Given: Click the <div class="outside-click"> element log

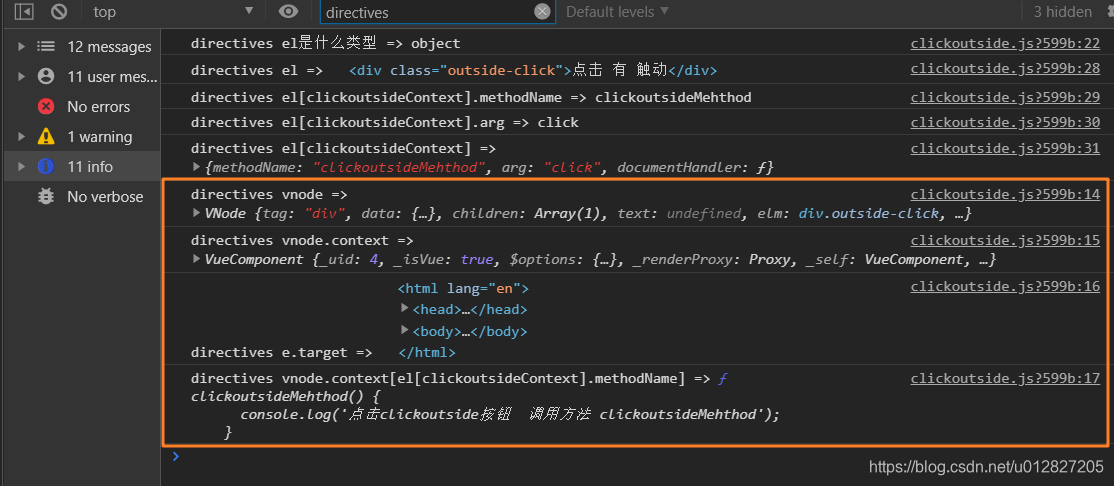Looking at the screenshot, I should pos(533,70).
